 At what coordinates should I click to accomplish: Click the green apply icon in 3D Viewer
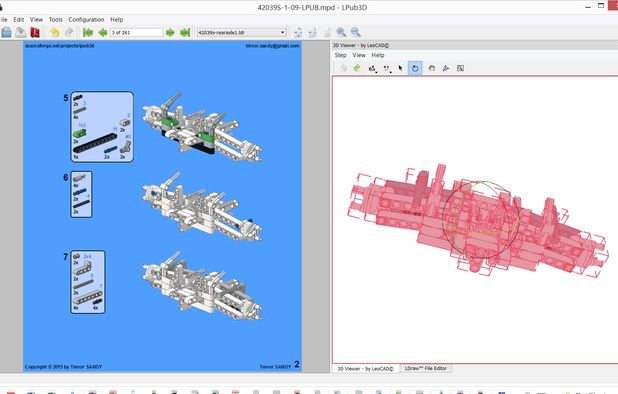pos(357,68)
